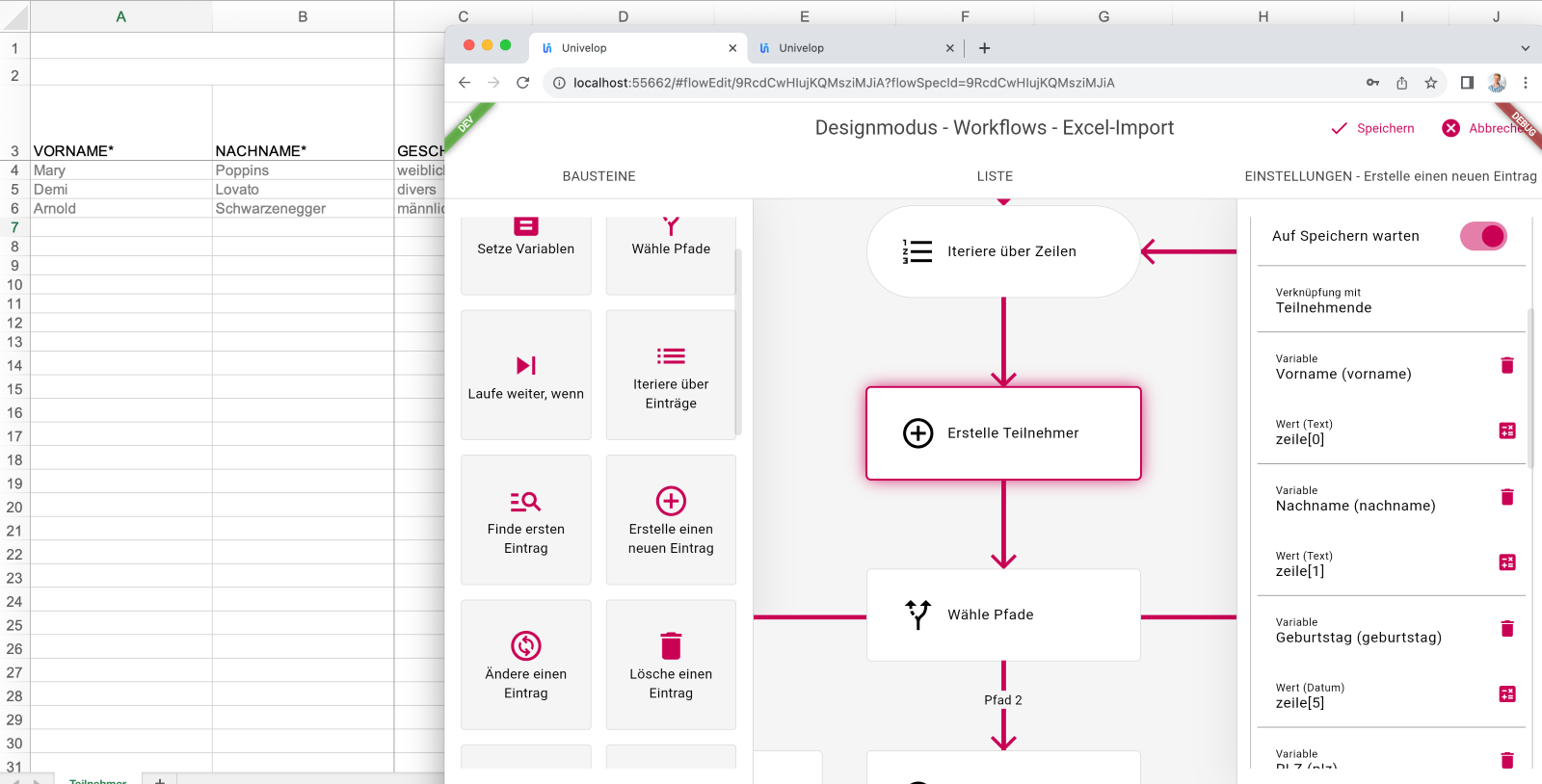
Task: Choose the Erstelle einen neuen Eintrag block
Action: pyautogui.click(x=671, y=520)
